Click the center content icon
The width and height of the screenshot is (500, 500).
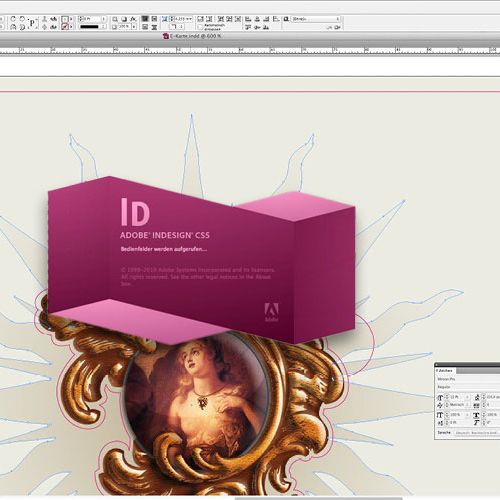[238, 19]
